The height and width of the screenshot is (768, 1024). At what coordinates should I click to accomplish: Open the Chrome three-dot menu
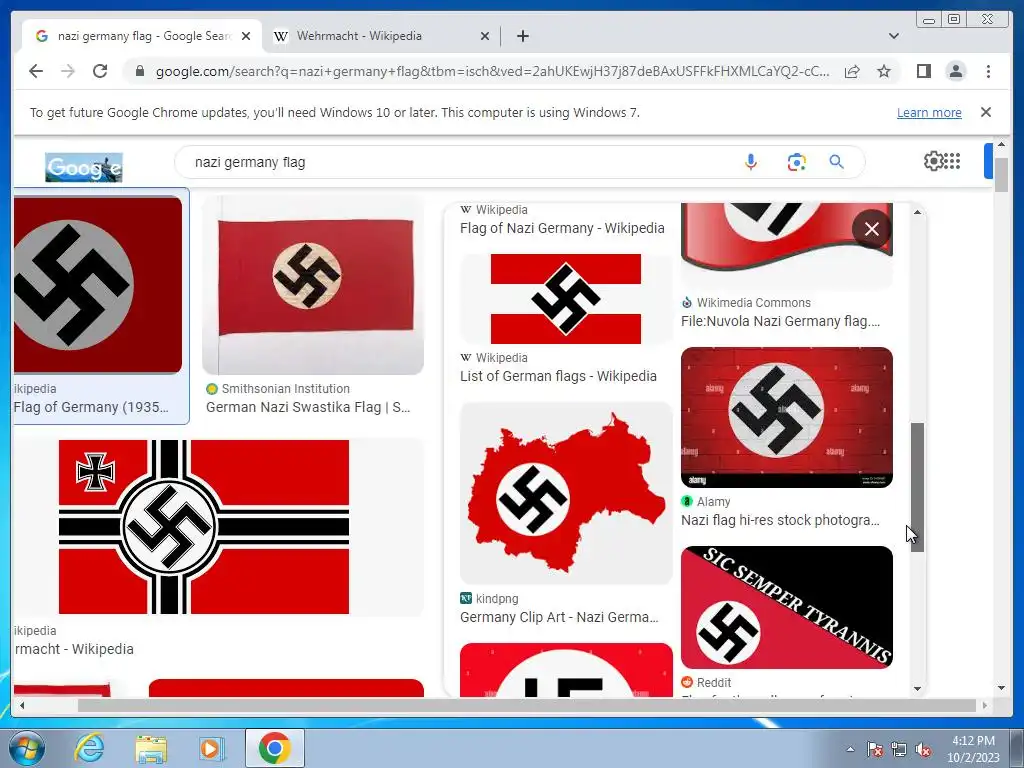[988, 71]
